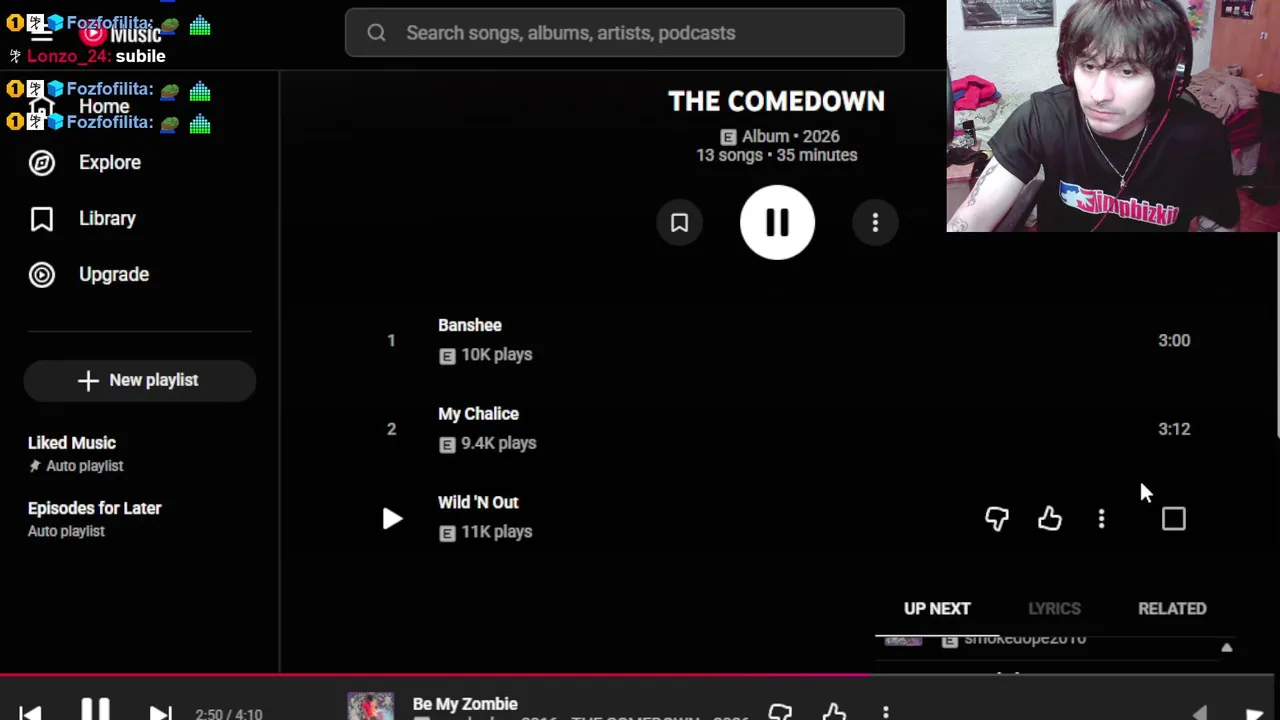This screenshot has width=1280, height=720.
Task: Like the Wild 'N Out track
Action: (1049, 518)
